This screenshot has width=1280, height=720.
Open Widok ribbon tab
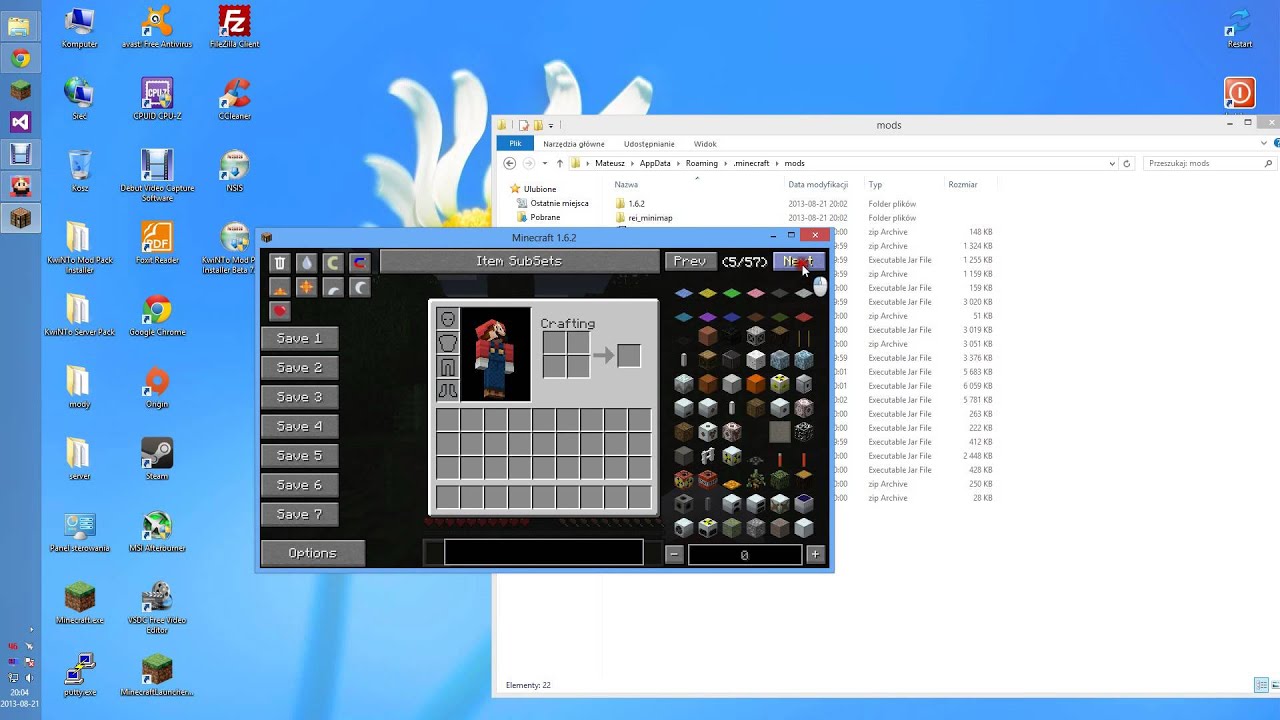pyautogui.click(x=705, y=144)
